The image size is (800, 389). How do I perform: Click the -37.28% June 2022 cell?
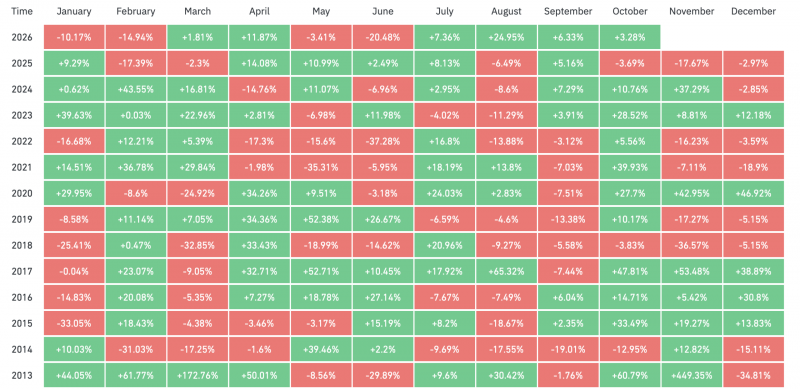[x=383, y=141]
